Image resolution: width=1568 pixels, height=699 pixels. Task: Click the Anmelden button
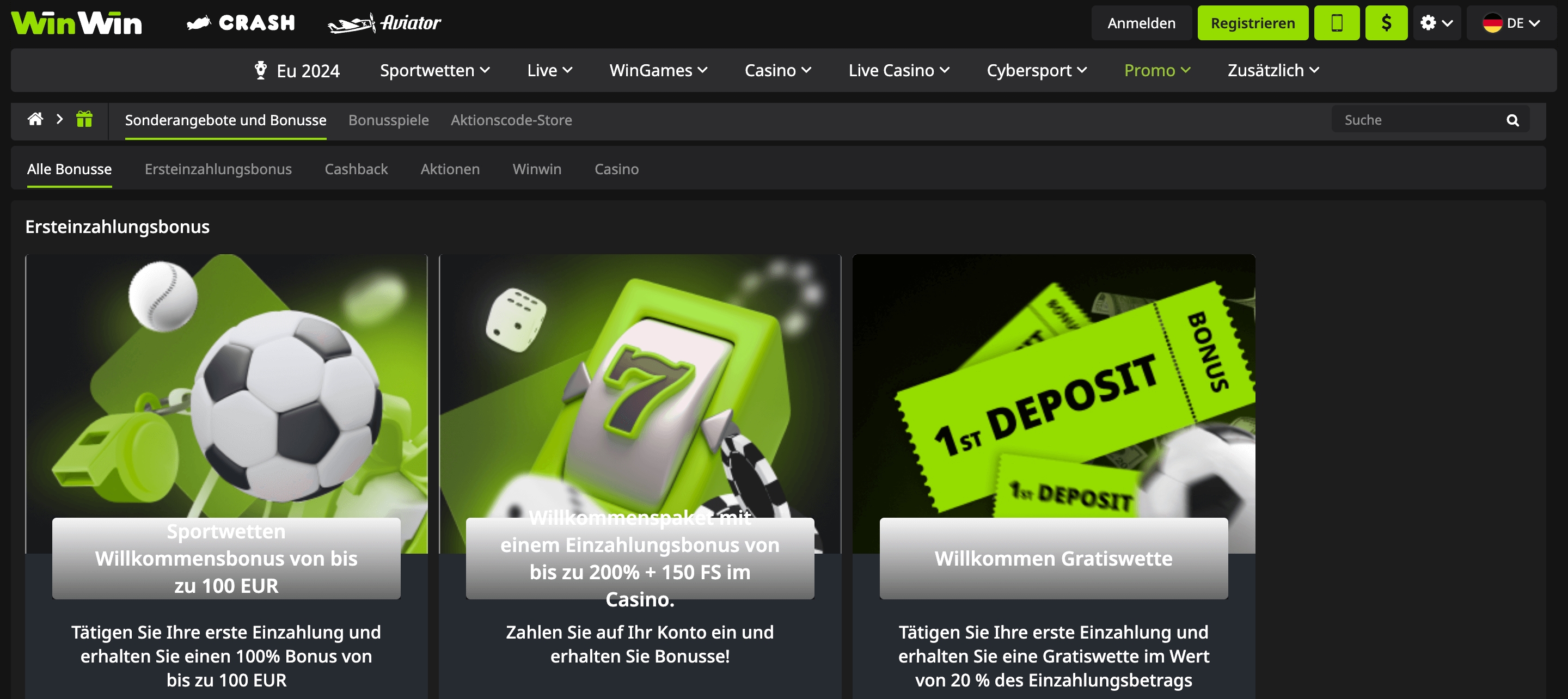(x=1141, y=23)
